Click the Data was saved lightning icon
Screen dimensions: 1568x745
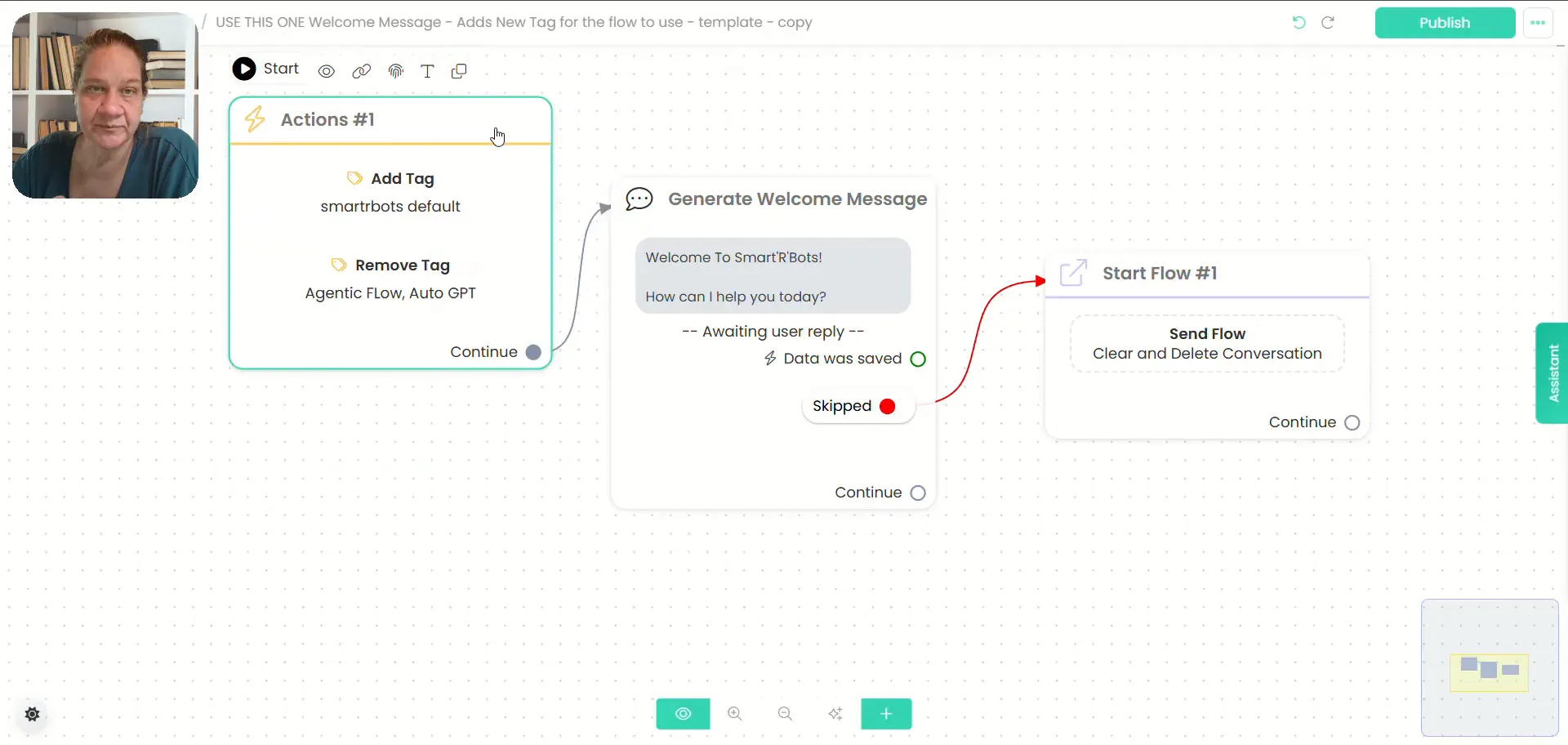click(x=770, y=359)
